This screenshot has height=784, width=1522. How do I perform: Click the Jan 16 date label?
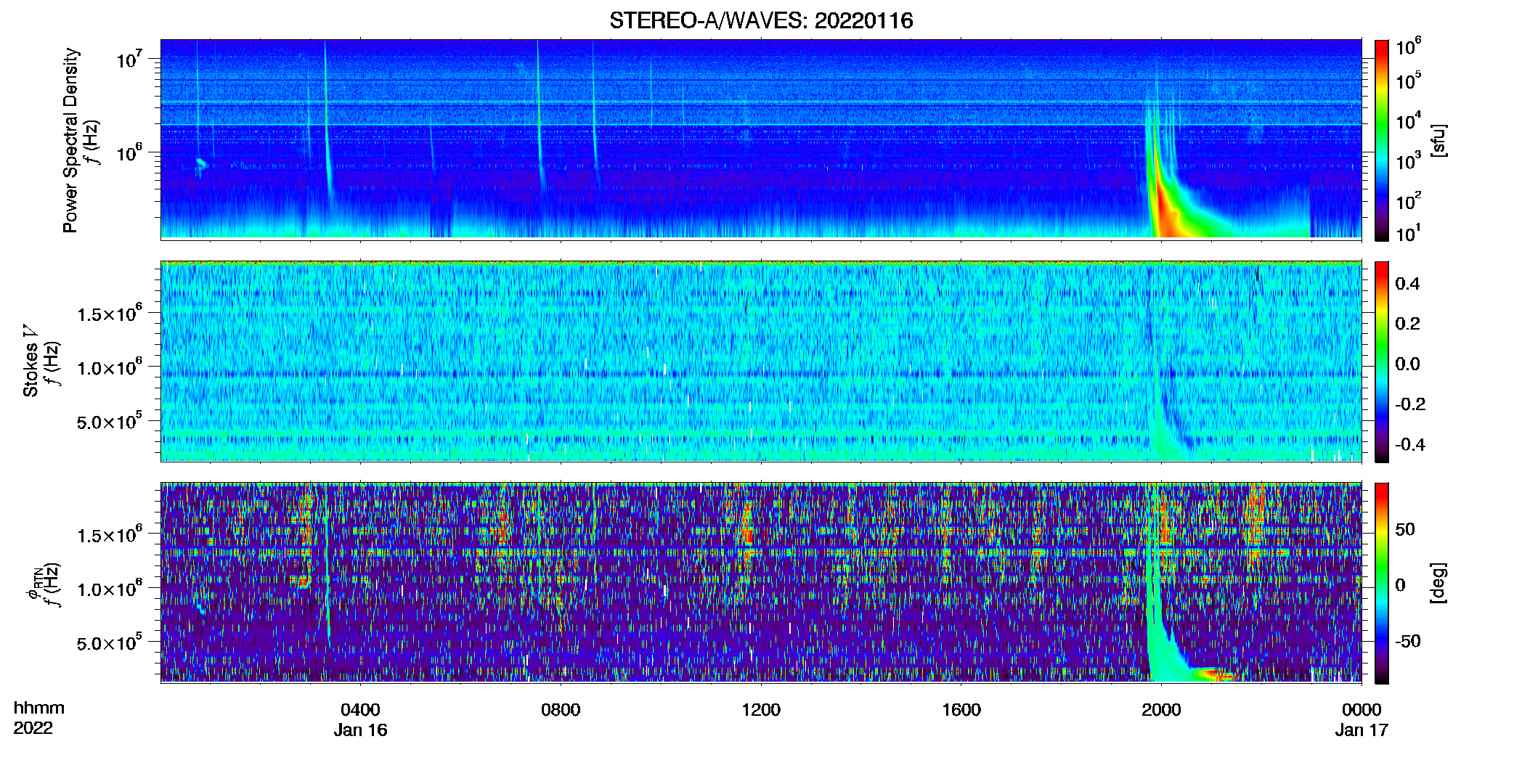pos(360,730)
